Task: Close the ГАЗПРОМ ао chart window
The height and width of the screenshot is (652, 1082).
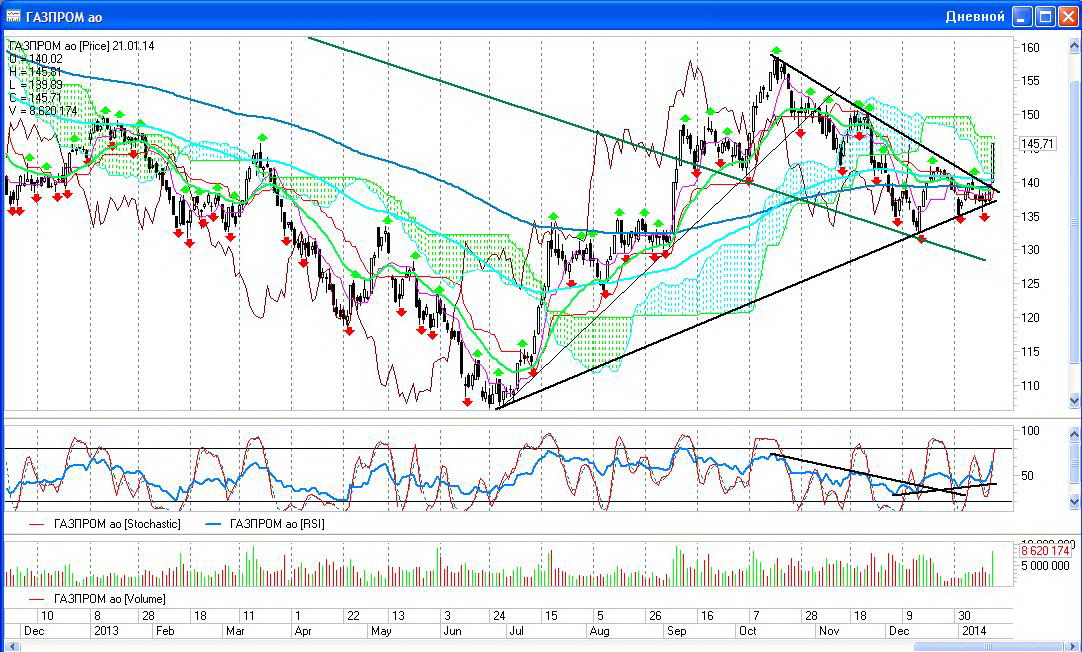Action: (1068, 17)
